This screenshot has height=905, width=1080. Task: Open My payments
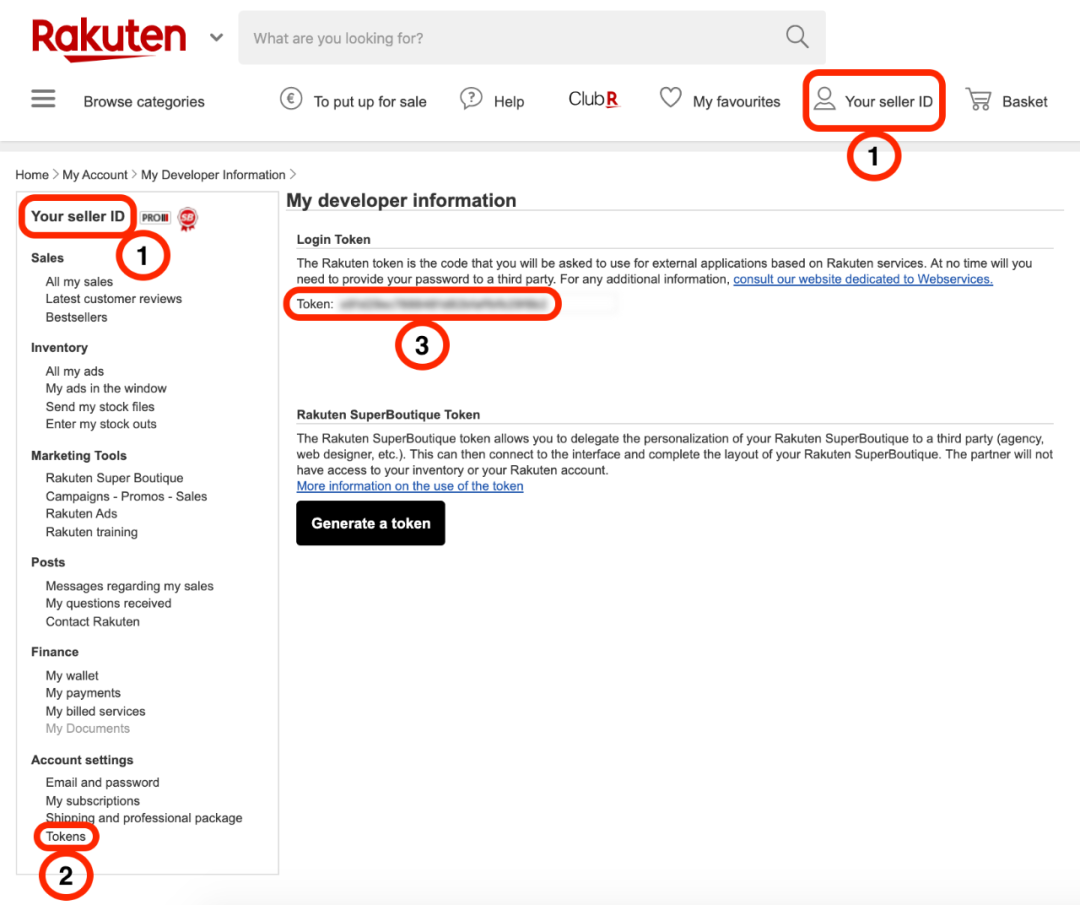coord(83,693)
